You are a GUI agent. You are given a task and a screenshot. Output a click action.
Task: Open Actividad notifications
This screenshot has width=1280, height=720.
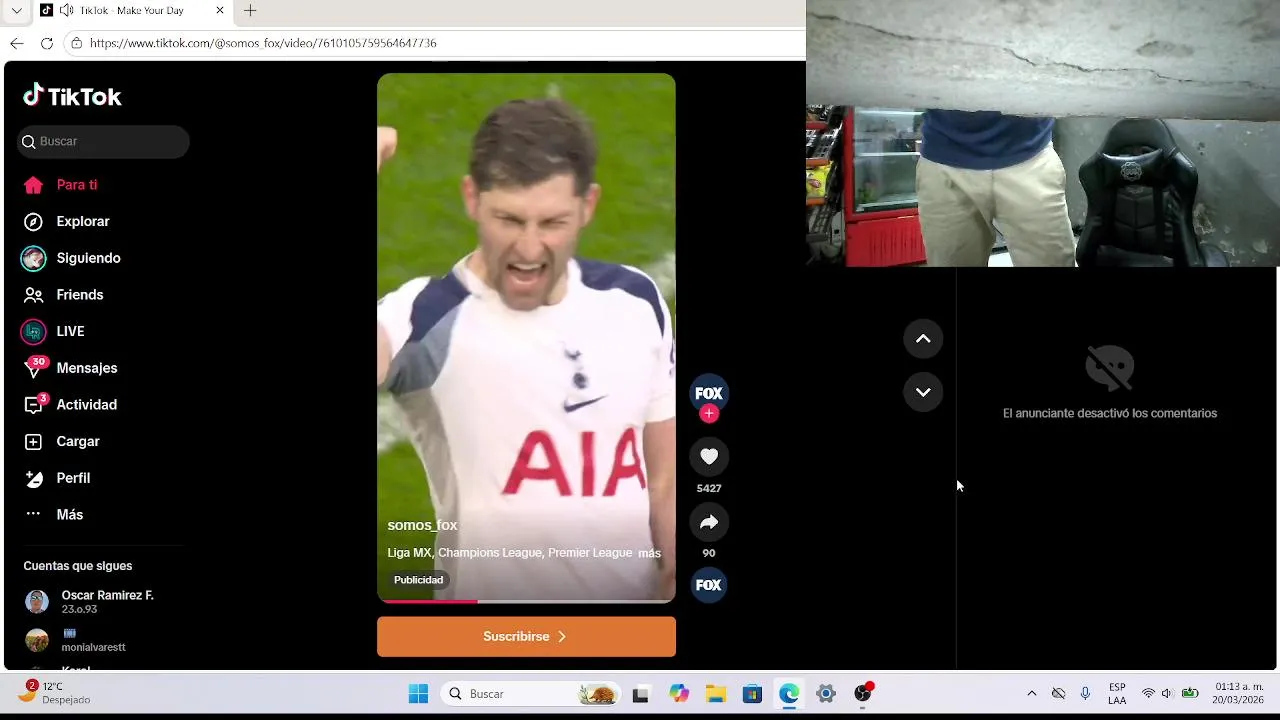(x=70, y=405)
